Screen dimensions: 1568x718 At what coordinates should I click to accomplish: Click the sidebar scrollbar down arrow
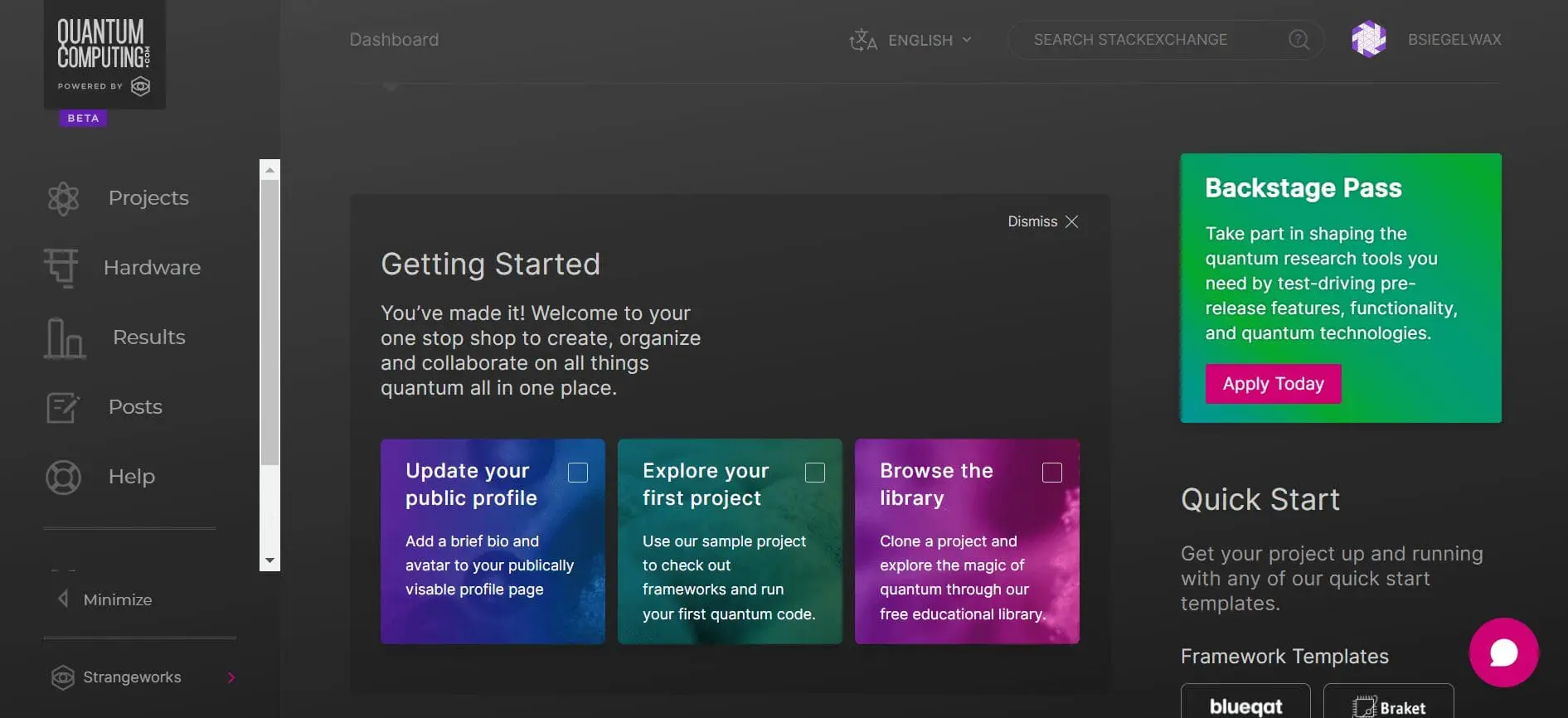269,561
